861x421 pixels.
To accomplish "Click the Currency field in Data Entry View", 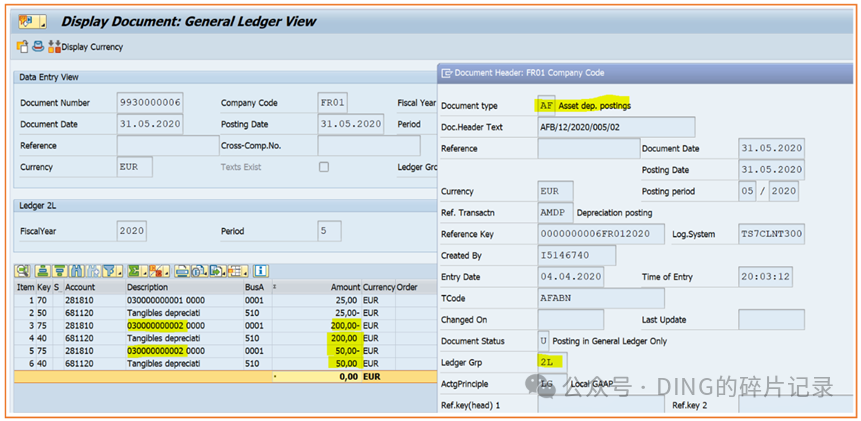I will [x=135, y=167].
